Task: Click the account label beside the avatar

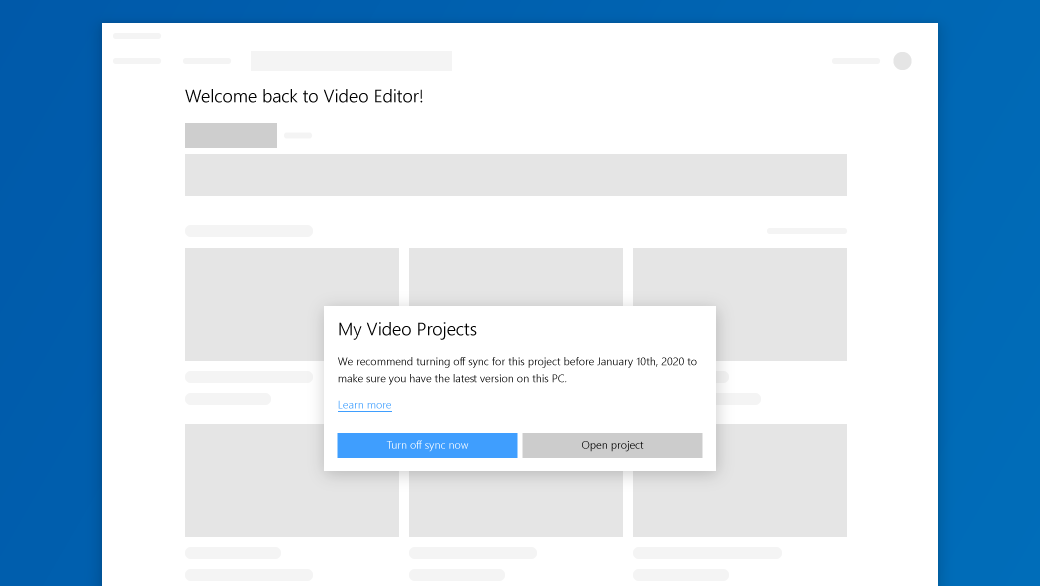Action: coord(855,61)
